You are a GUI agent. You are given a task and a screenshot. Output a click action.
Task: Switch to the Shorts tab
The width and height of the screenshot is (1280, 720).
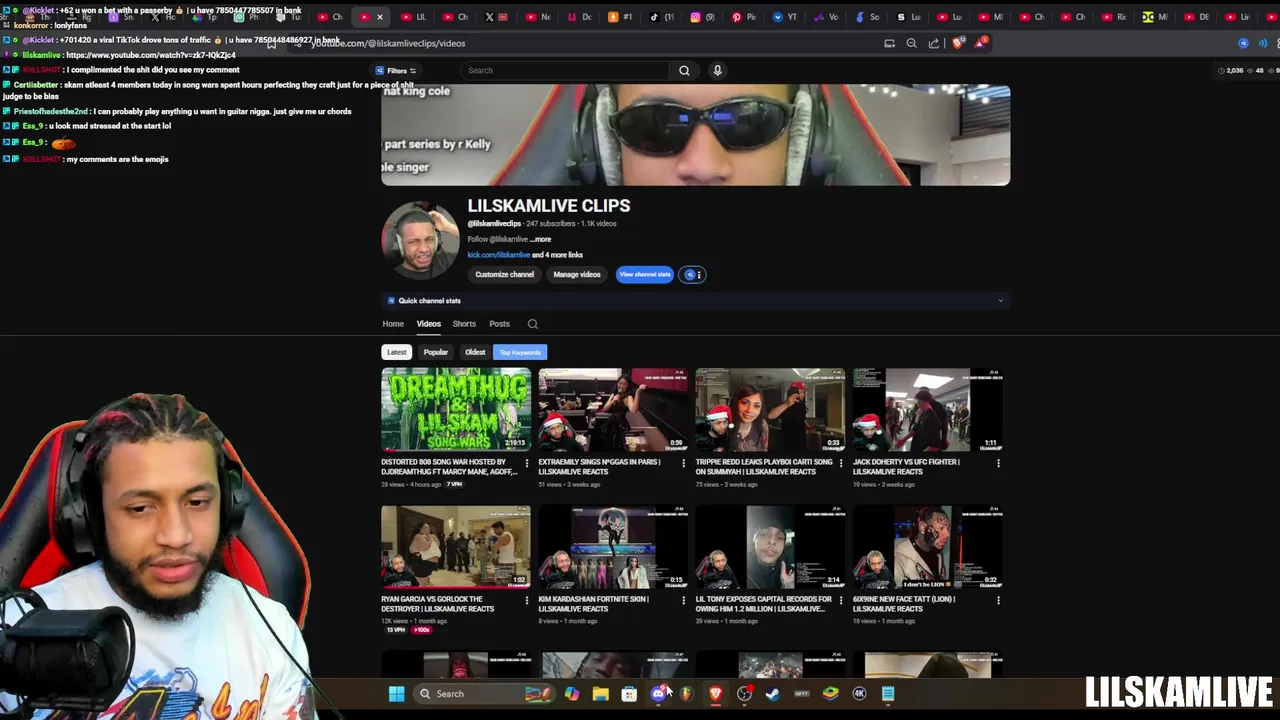click(x=464, y=324)
